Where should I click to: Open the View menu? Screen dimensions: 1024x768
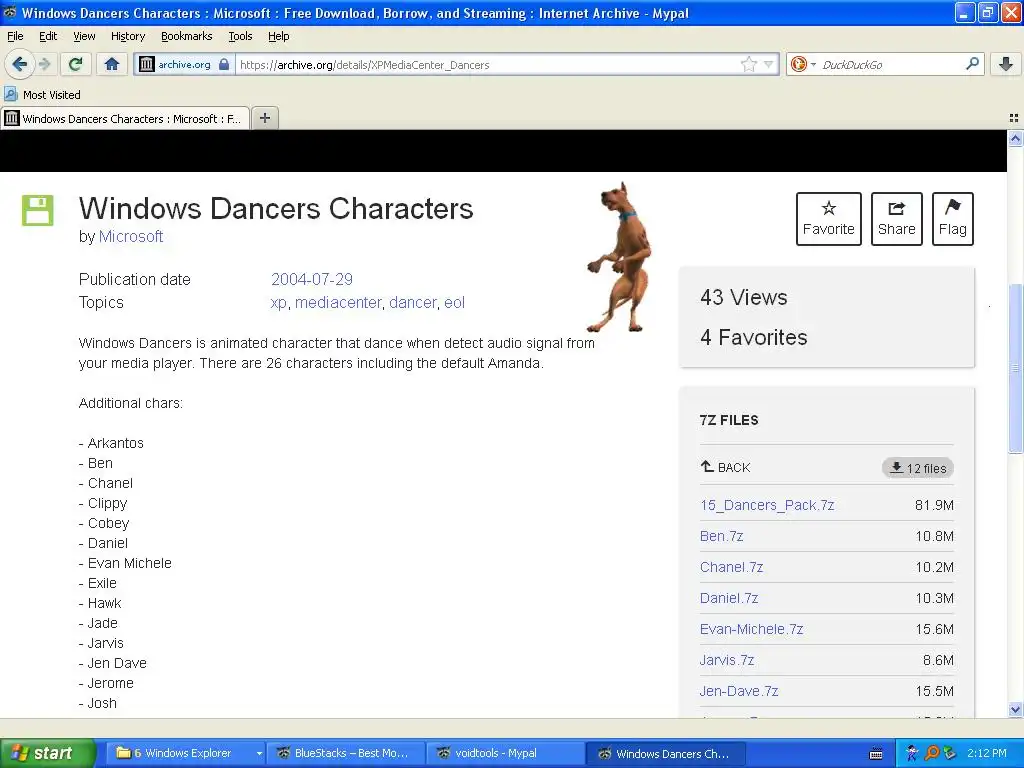84,36
